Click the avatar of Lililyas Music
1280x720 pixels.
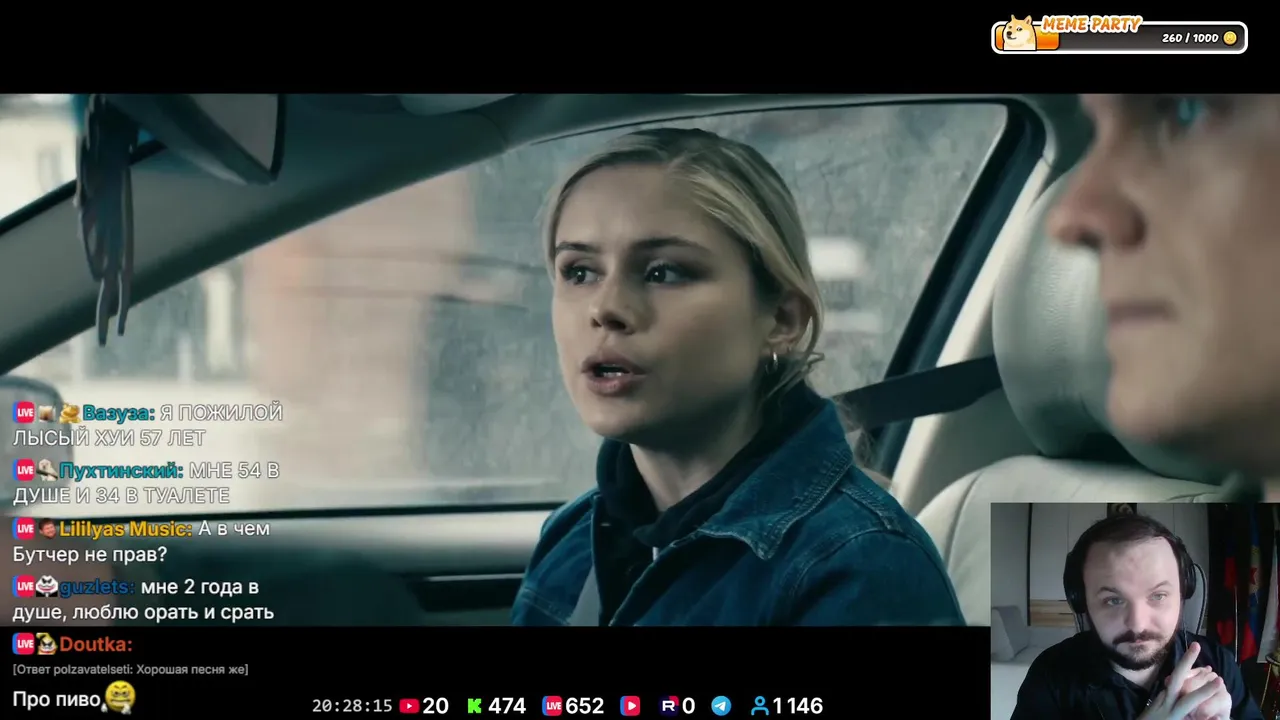click(x=48, y=528)
